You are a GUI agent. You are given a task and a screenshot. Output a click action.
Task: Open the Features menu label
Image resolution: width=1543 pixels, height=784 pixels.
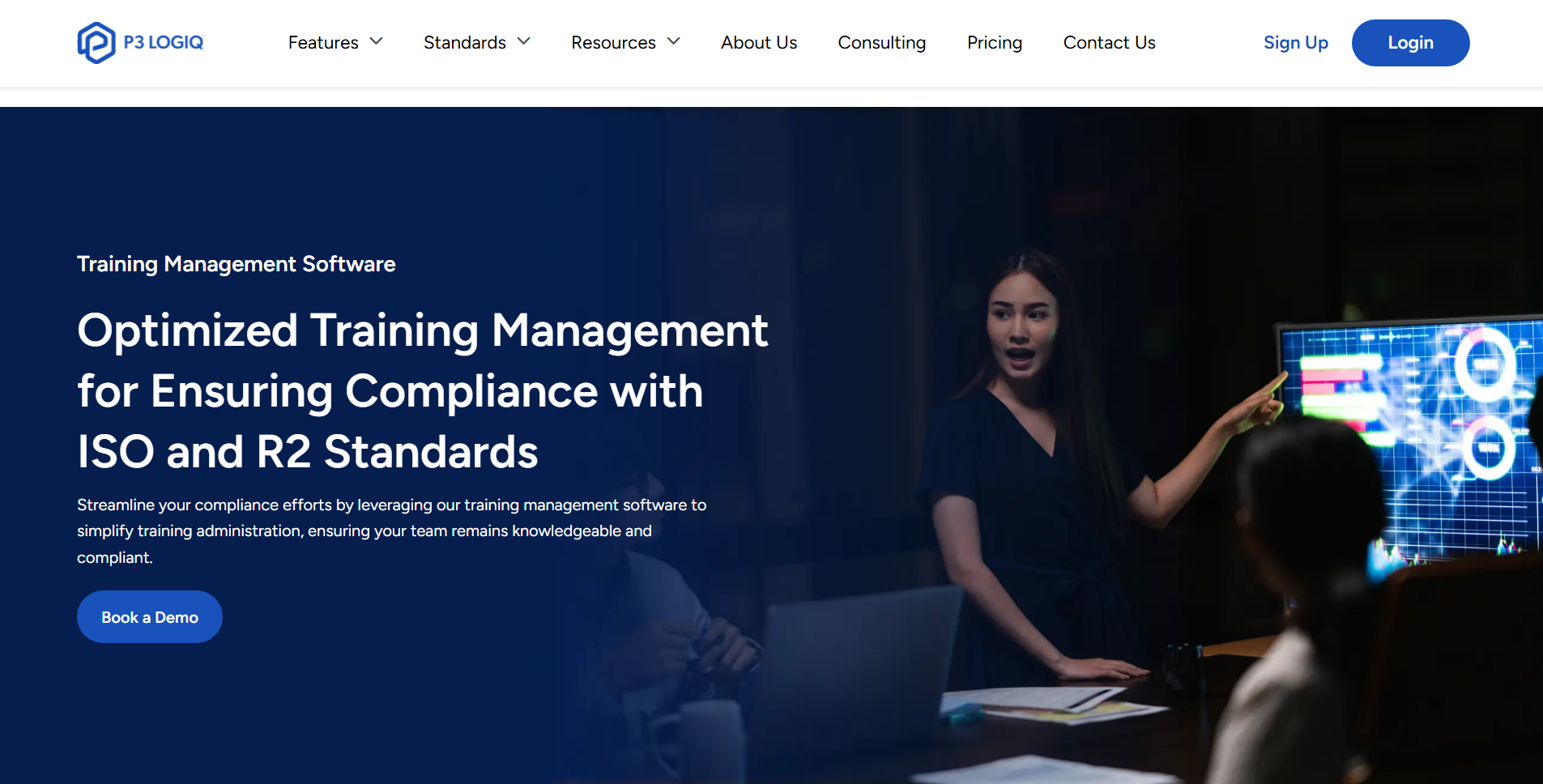coord(323,42)
